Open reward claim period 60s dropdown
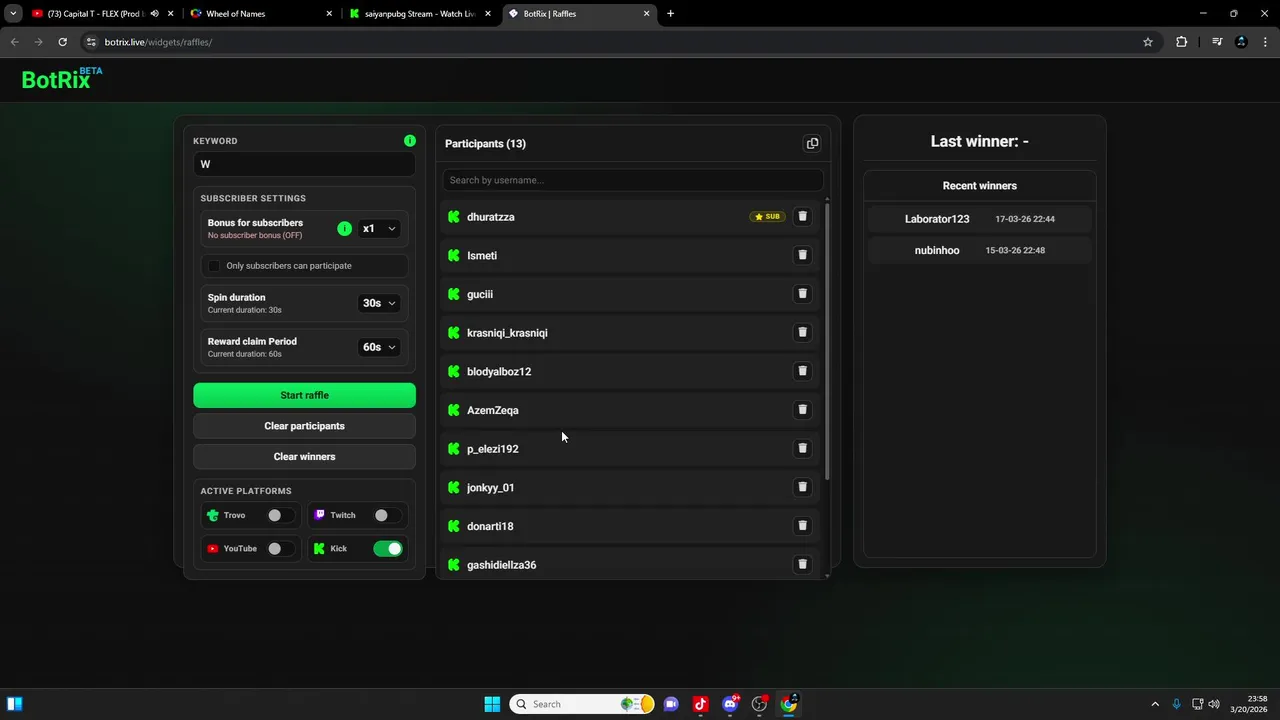1280x720 pixels. tap(379, 347)
